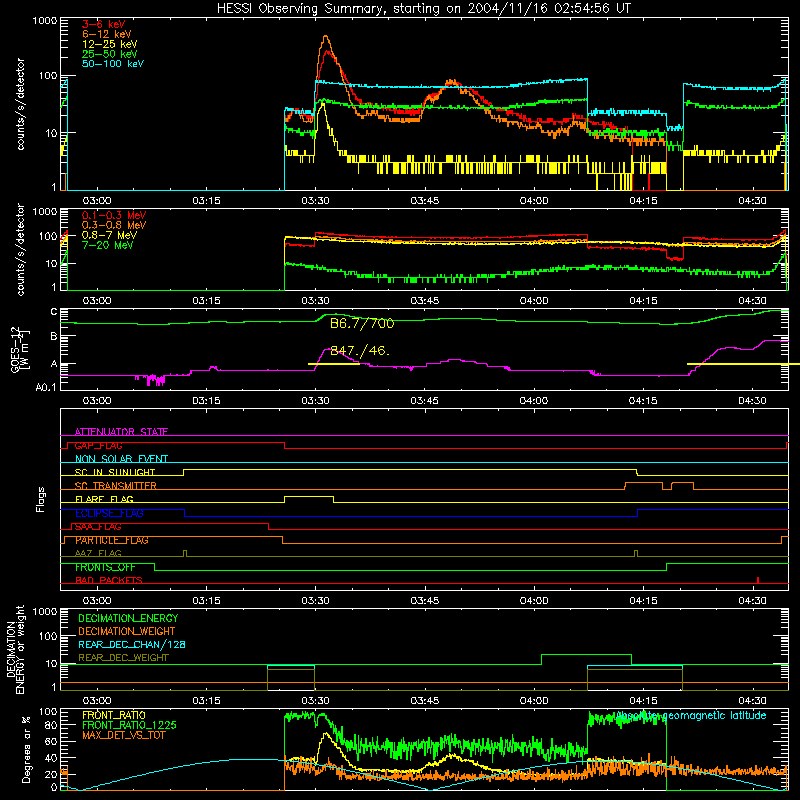
Task: Click the SC_IN_SUNLIGHT flag label
Action: click(x=115, y=472)
